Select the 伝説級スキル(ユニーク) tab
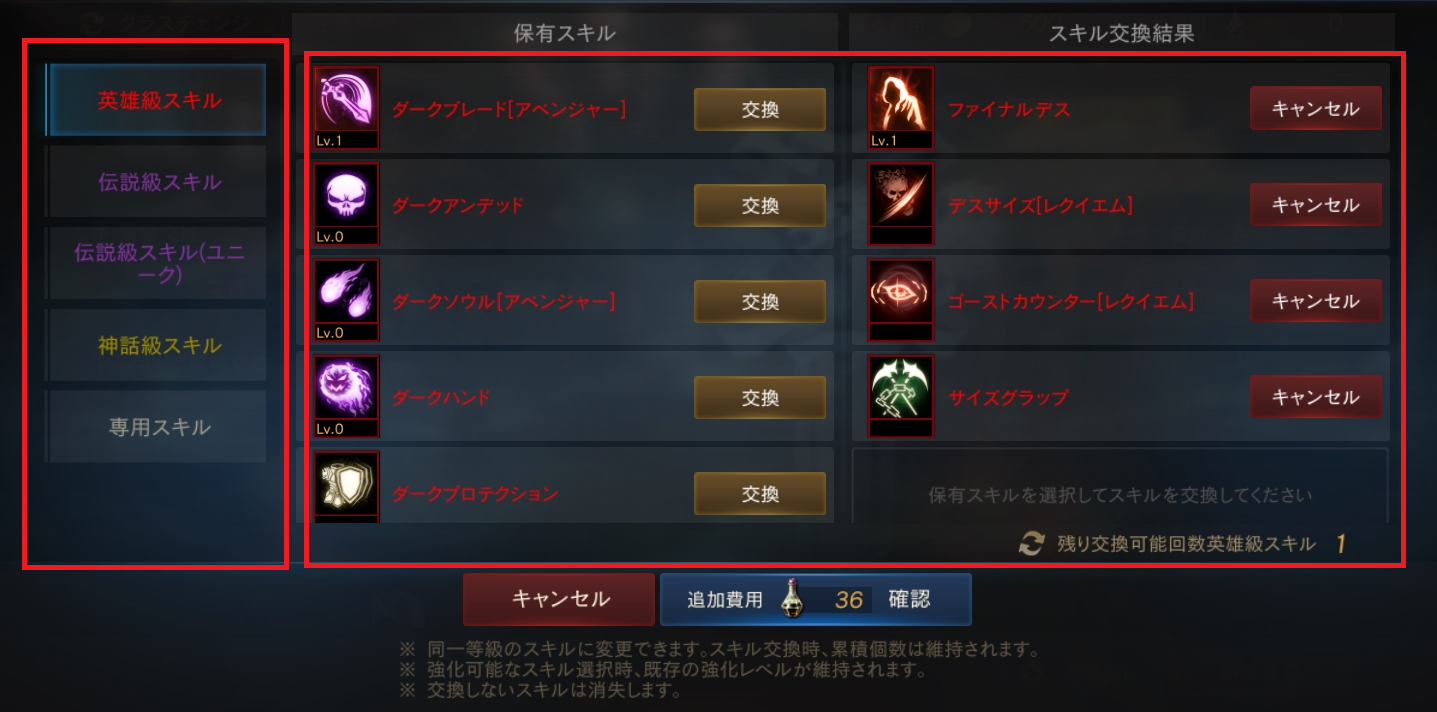 pos(157,263)
